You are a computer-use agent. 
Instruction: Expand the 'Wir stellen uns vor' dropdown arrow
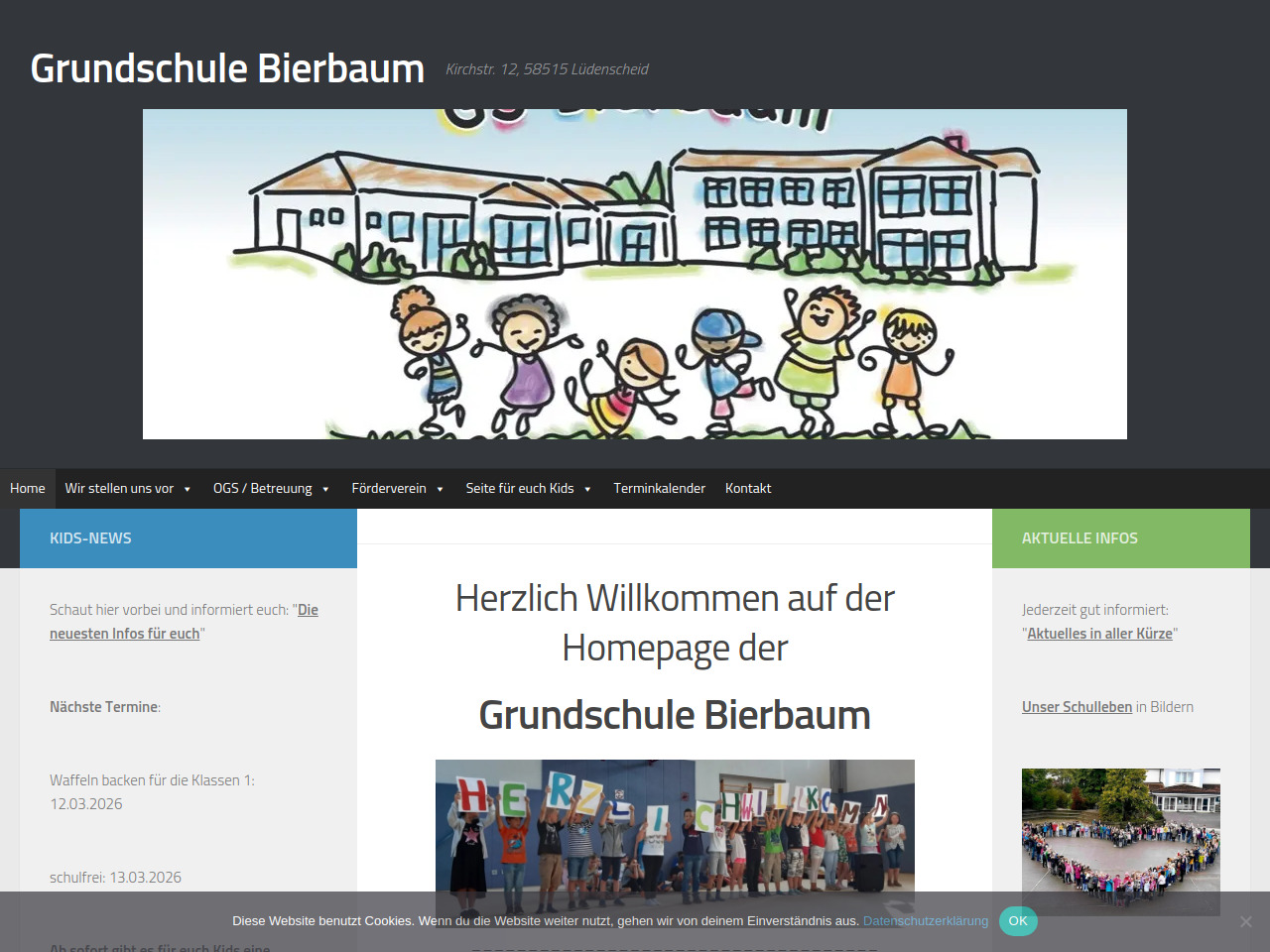click(x=188, y=489)
